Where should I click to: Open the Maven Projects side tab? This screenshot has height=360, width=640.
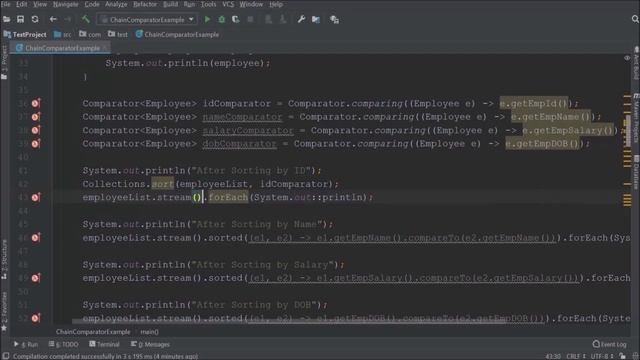point(636,118)
